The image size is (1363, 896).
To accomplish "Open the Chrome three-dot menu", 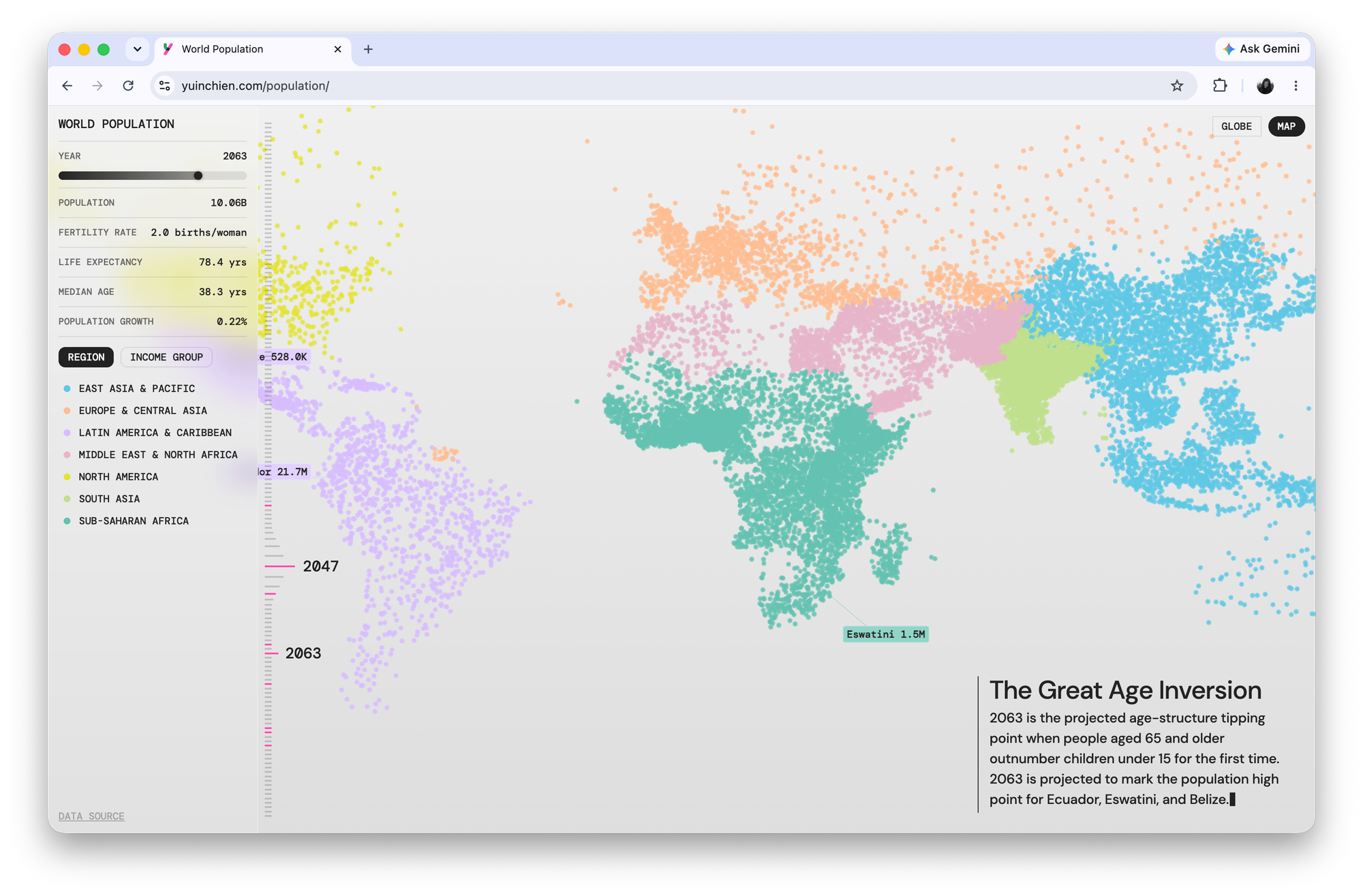I will point(1296,86).
